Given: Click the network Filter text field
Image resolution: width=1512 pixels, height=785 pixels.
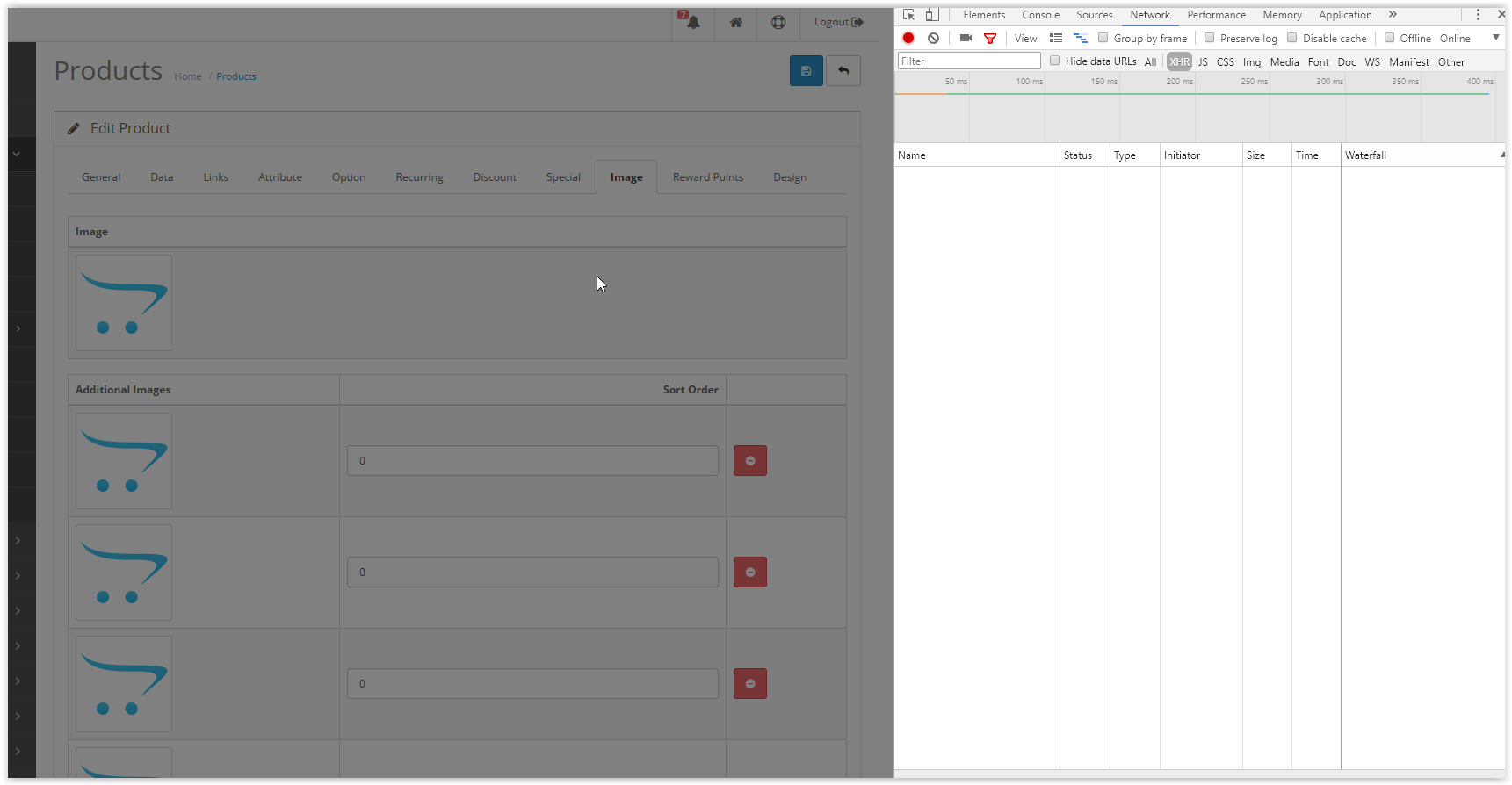Looking at the screenshot, I should (969, 61).
